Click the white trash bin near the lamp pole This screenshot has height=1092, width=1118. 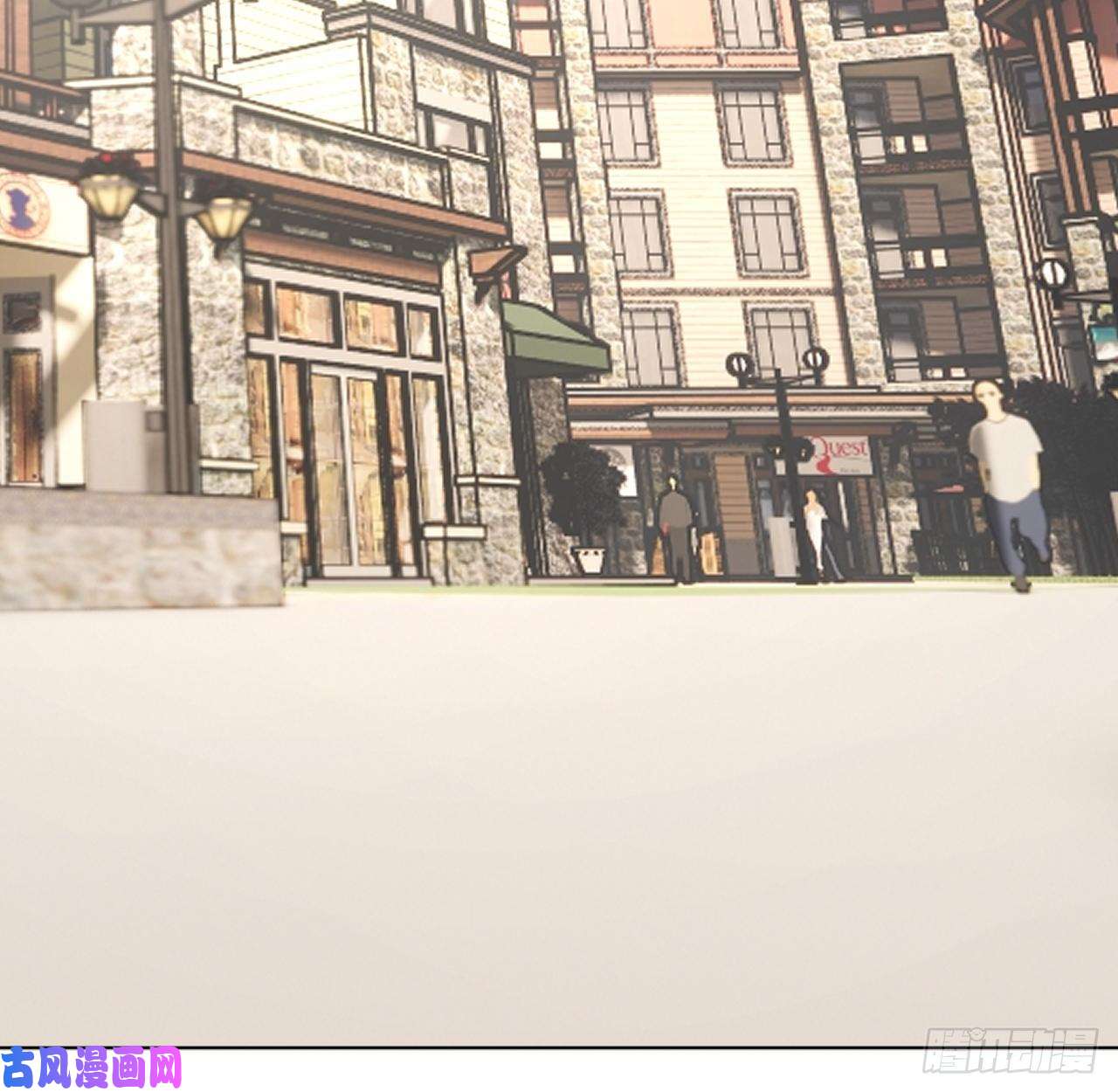click(x=114, y=446)
